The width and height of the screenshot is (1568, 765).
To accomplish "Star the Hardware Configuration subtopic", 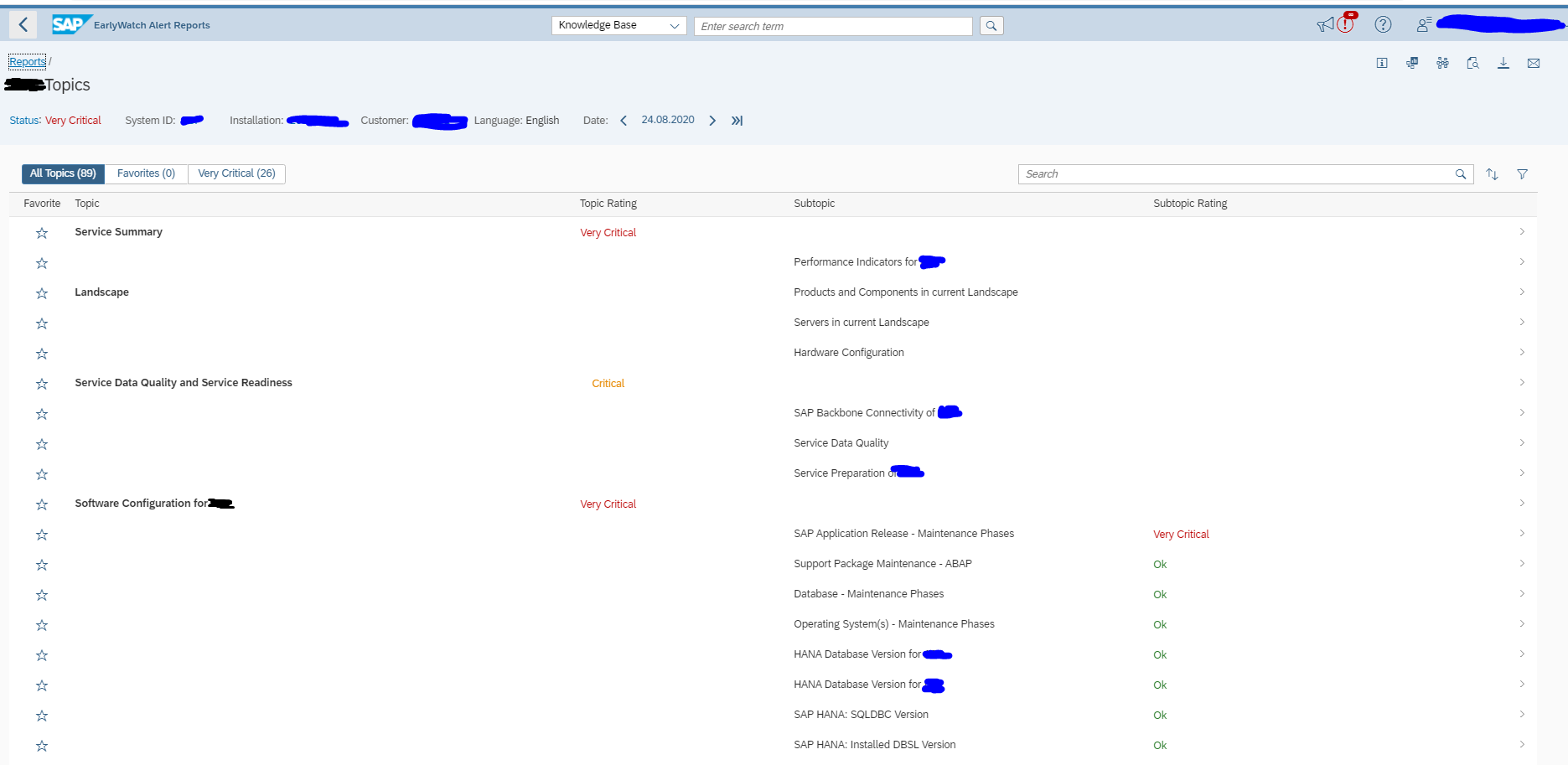I will (42, 354).
